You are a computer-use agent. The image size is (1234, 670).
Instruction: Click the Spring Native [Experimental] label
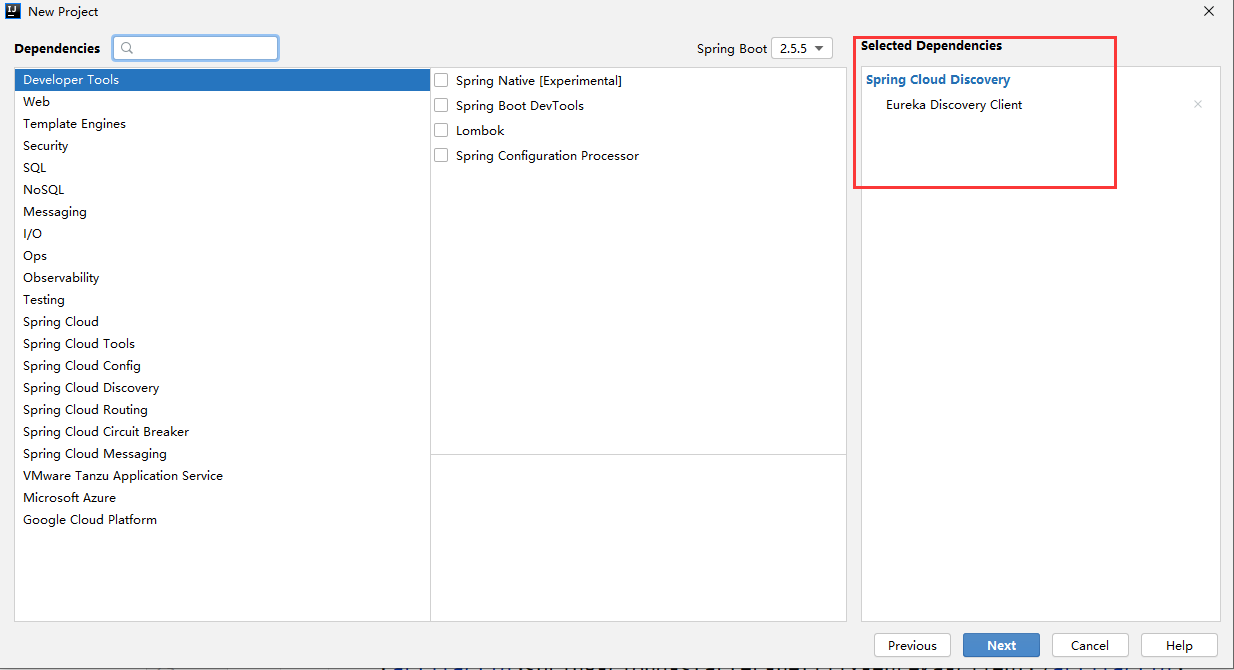tap(539, 81)
